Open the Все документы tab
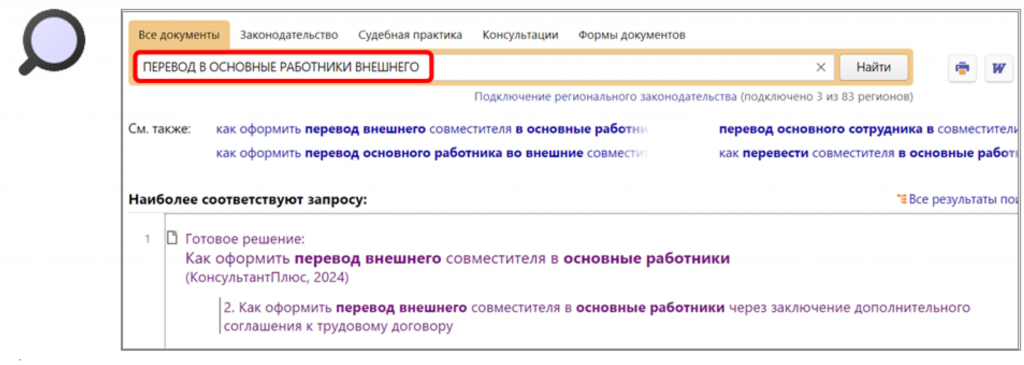 point(179,35)
